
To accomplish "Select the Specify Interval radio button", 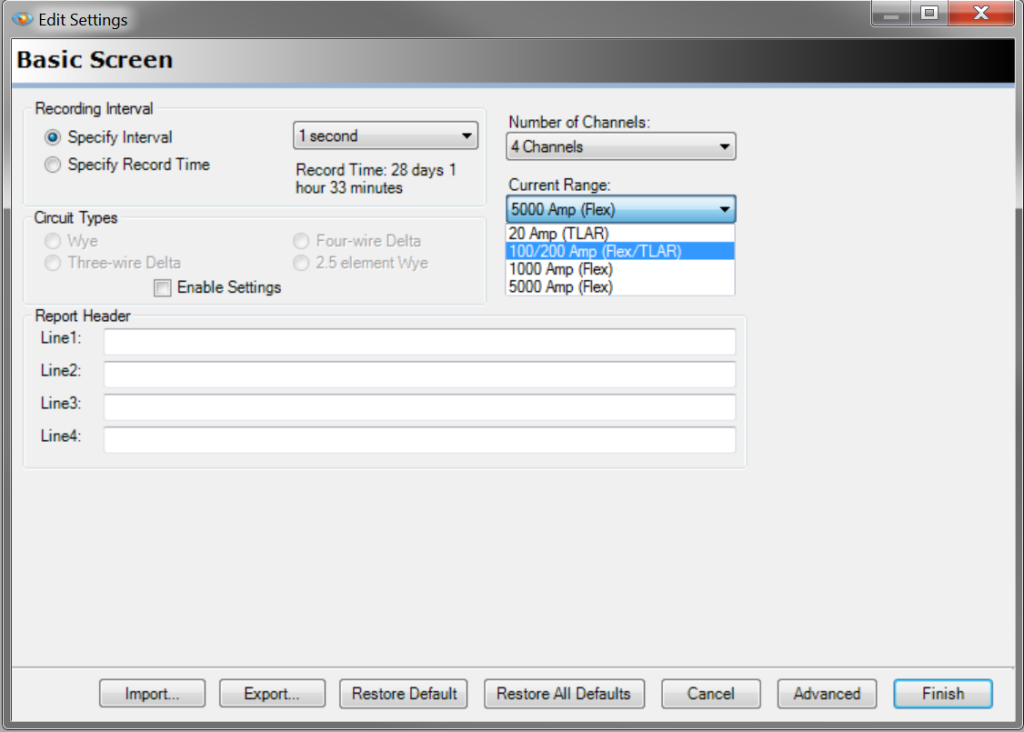I will coord(53,138).
